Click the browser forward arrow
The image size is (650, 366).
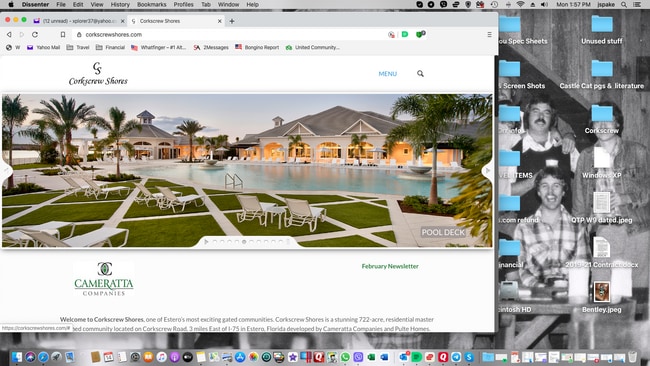(22, 34)
